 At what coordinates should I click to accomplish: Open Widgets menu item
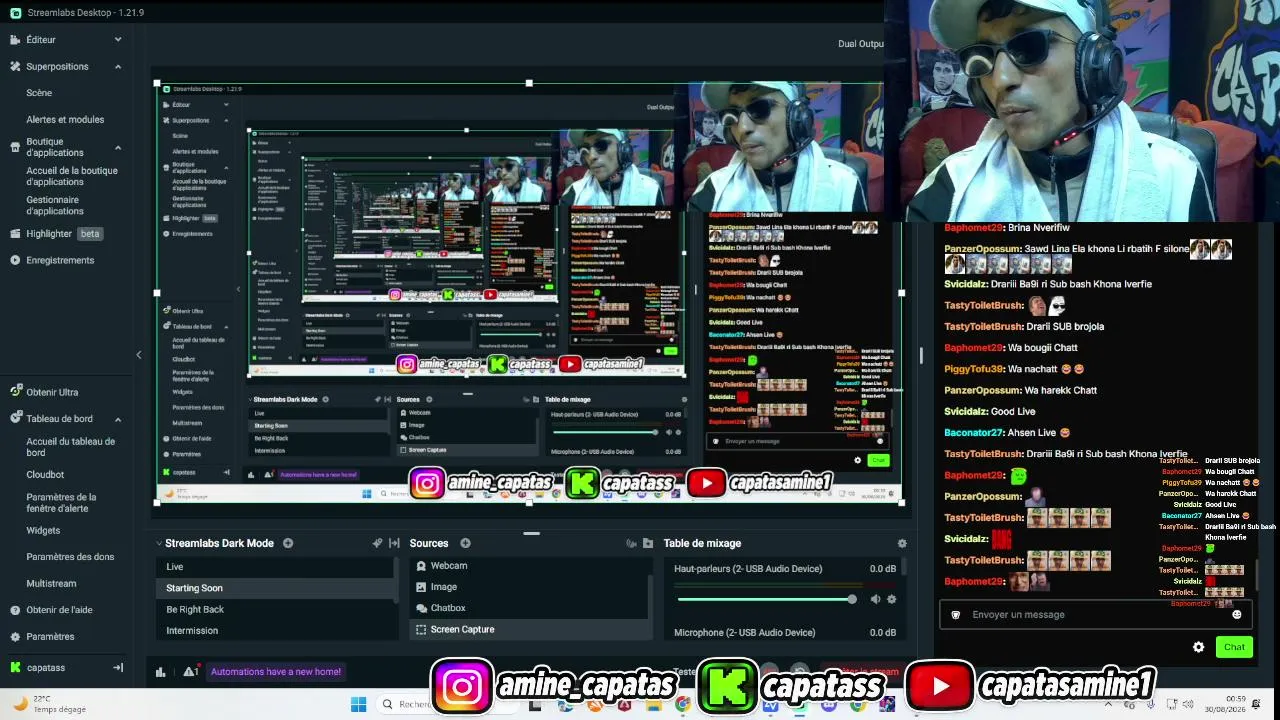click(43, 531)
